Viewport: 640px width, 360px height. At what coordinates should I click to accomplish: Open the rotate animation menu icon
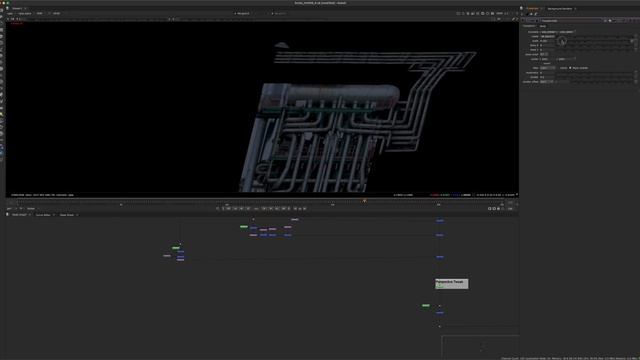(636, 36)
